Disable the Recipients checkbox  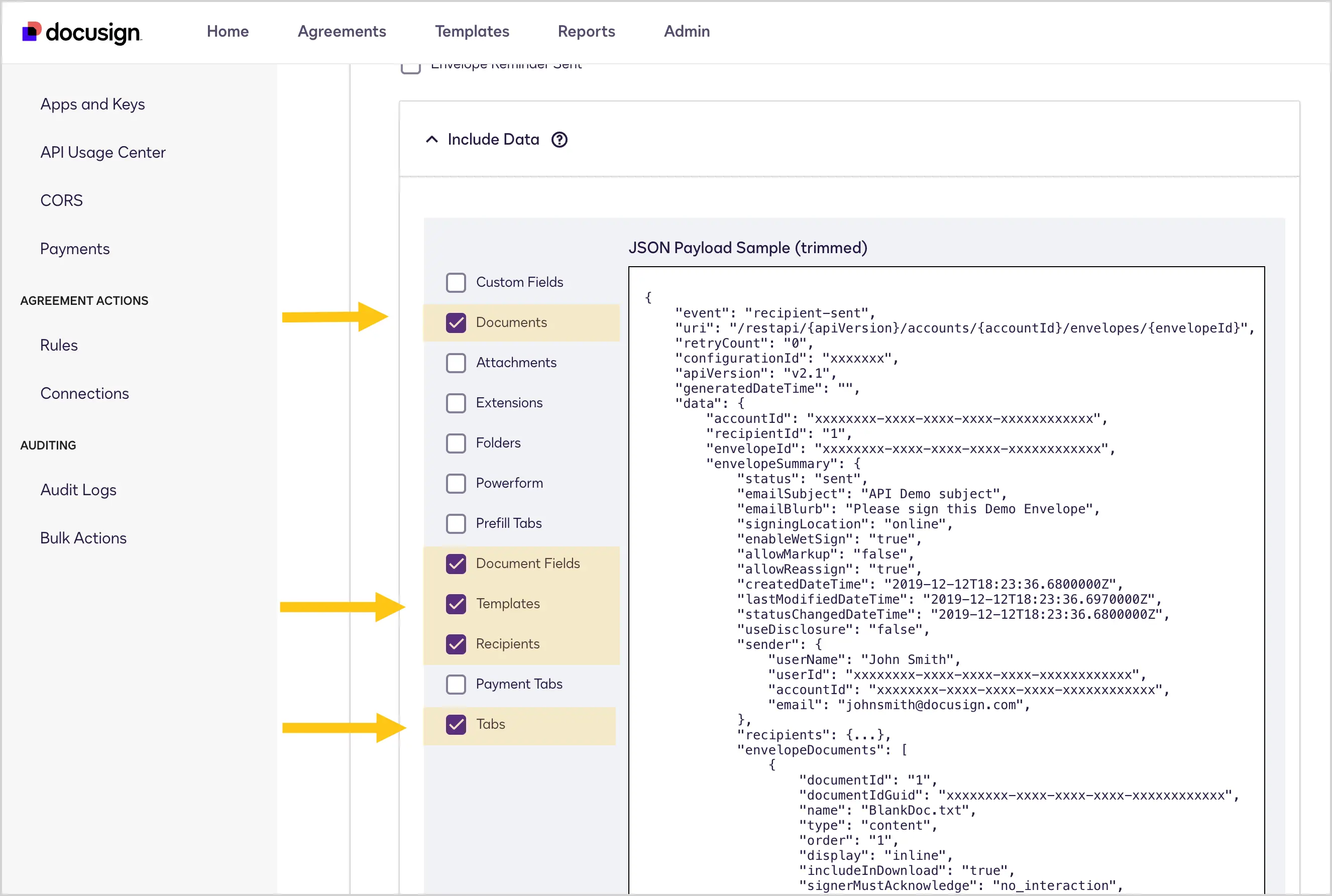(x=456, y=644)
